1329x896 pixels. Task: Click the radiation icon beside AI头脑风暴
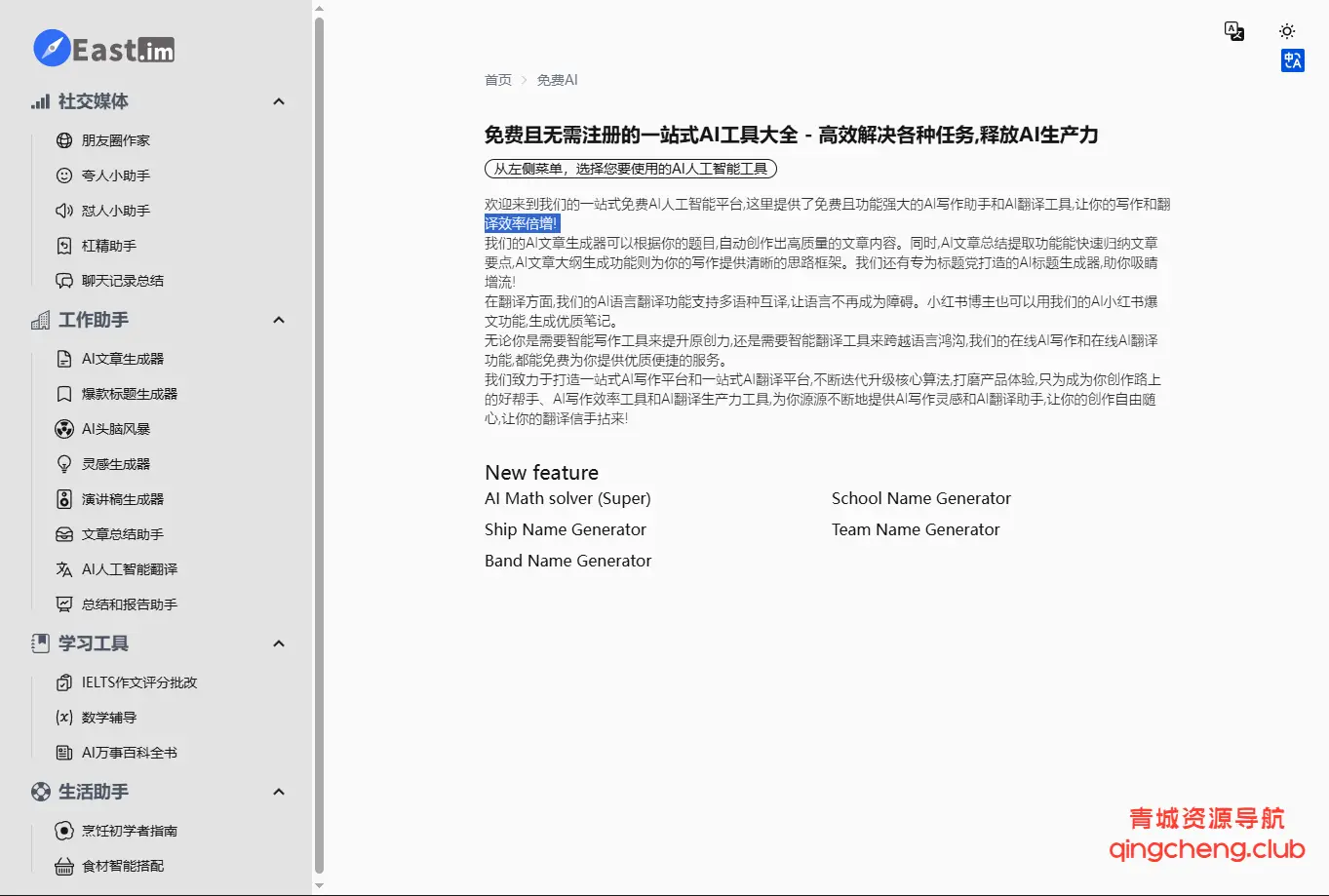click(x=64, y=429)
